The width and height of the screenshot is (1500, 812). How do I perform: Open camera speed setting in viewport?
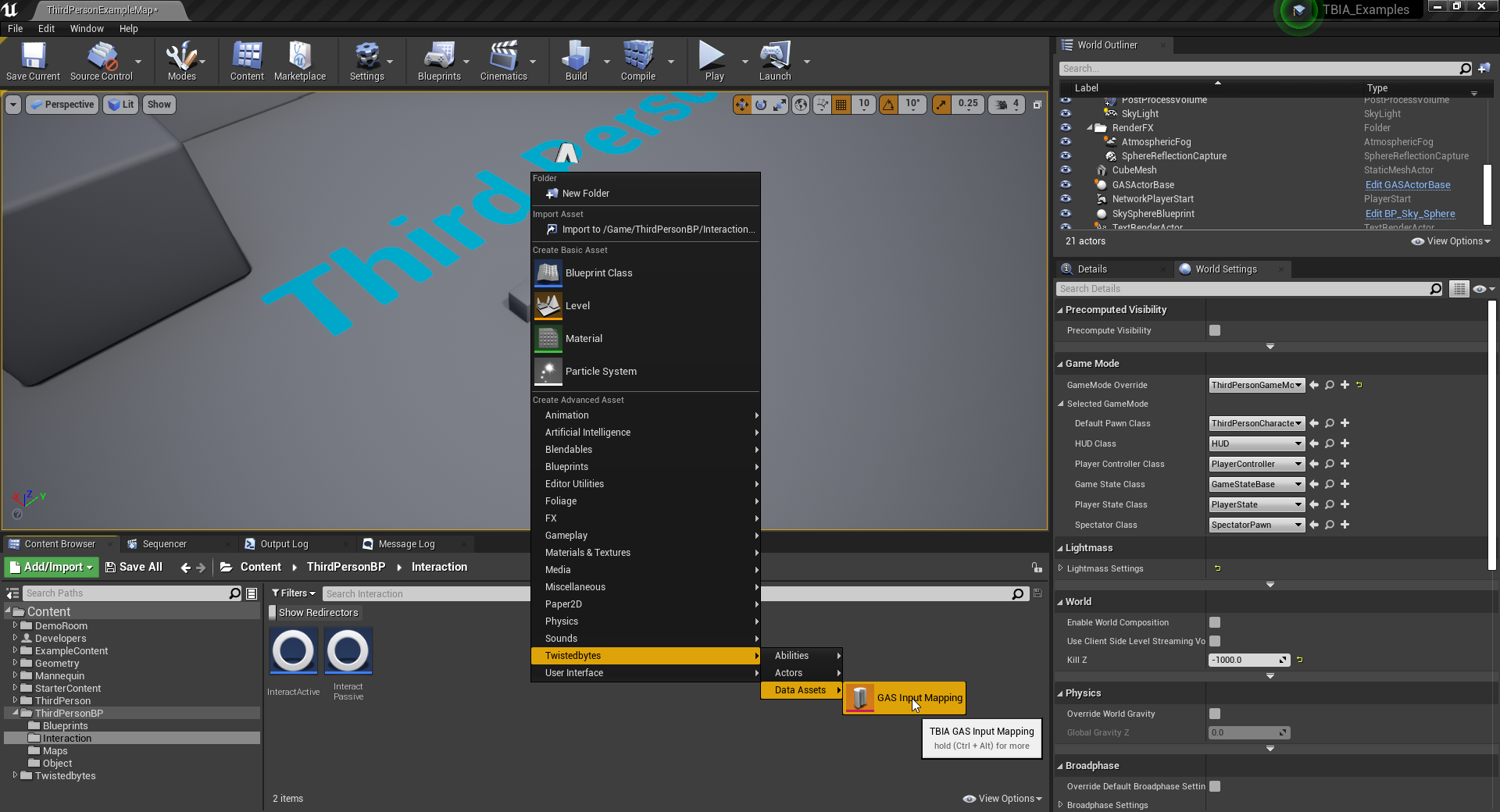(x=1007, y=105)
